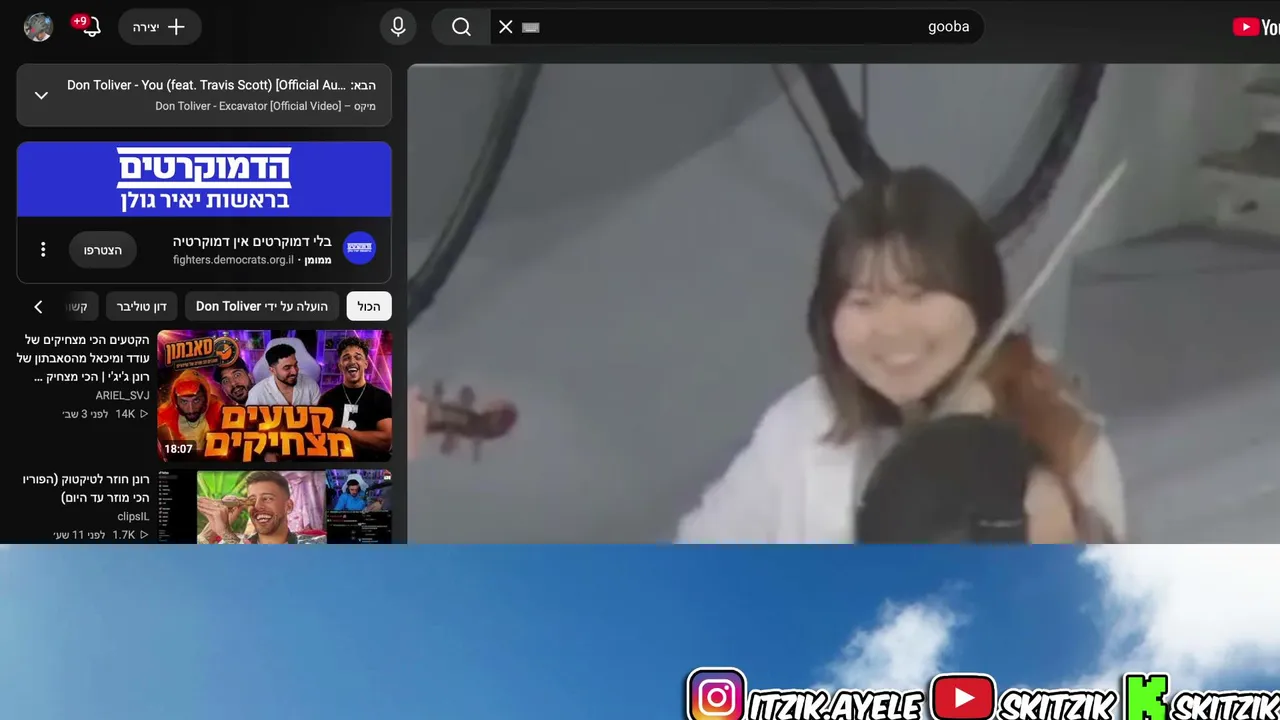The image size is (1280, 720).
Task: Go to the ARIEL_SVJ channel
Action: click(x=122, y=396)
